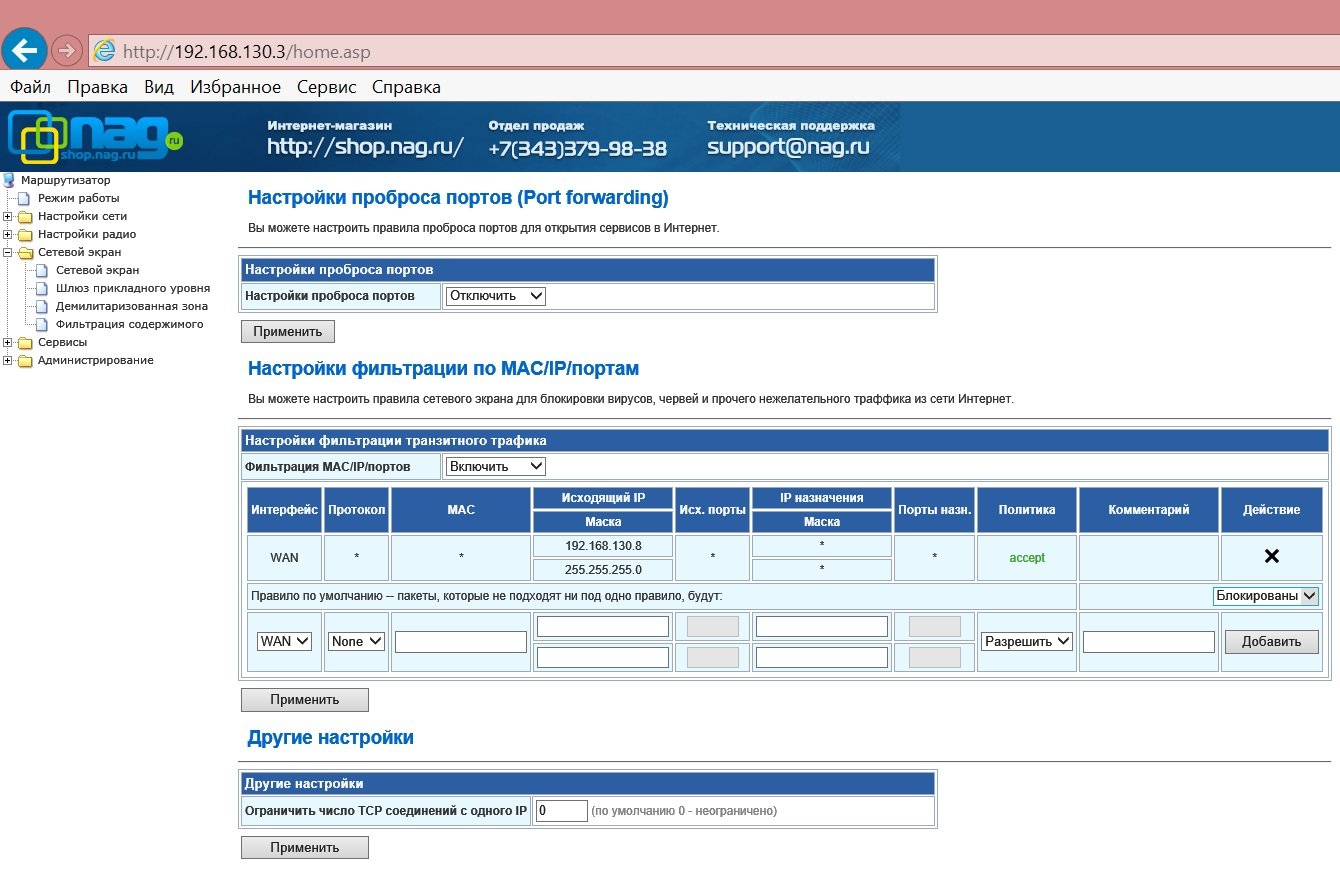The image size is (1340, 875).
Task: Click the nag.ru shop logo
Action: [95, 136]
